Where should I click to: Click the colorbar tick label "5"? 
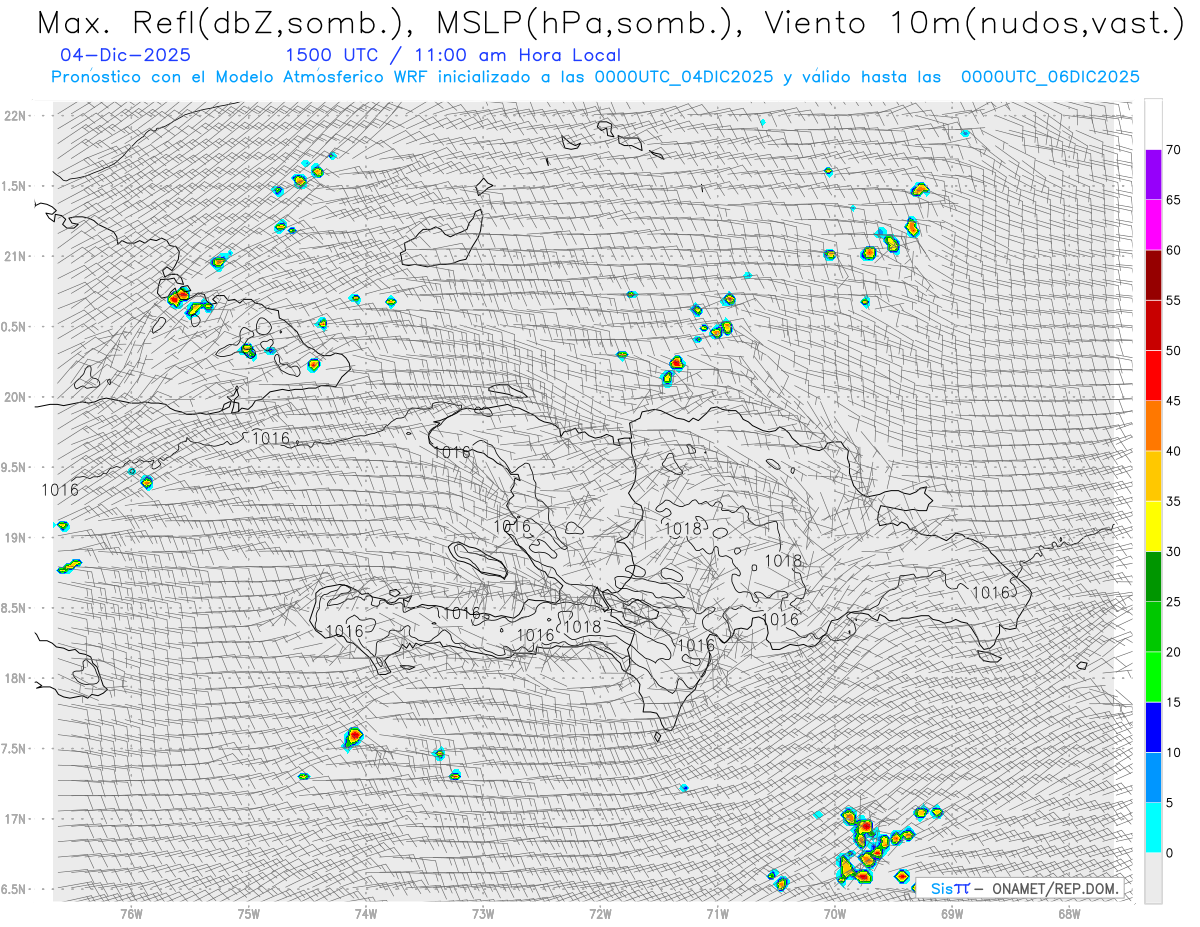[x=1170, y=802]
